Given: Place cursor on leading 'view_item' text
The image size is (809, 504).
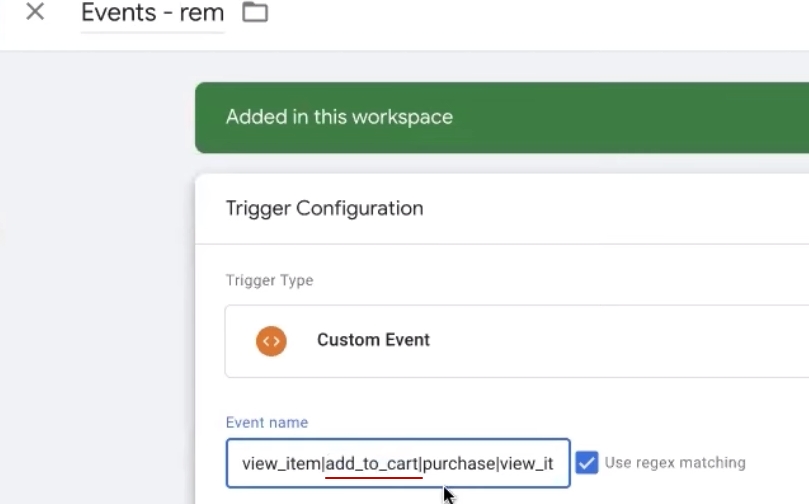Looking at the screenshot, I should pyautogui.click(x=280, y=464).
